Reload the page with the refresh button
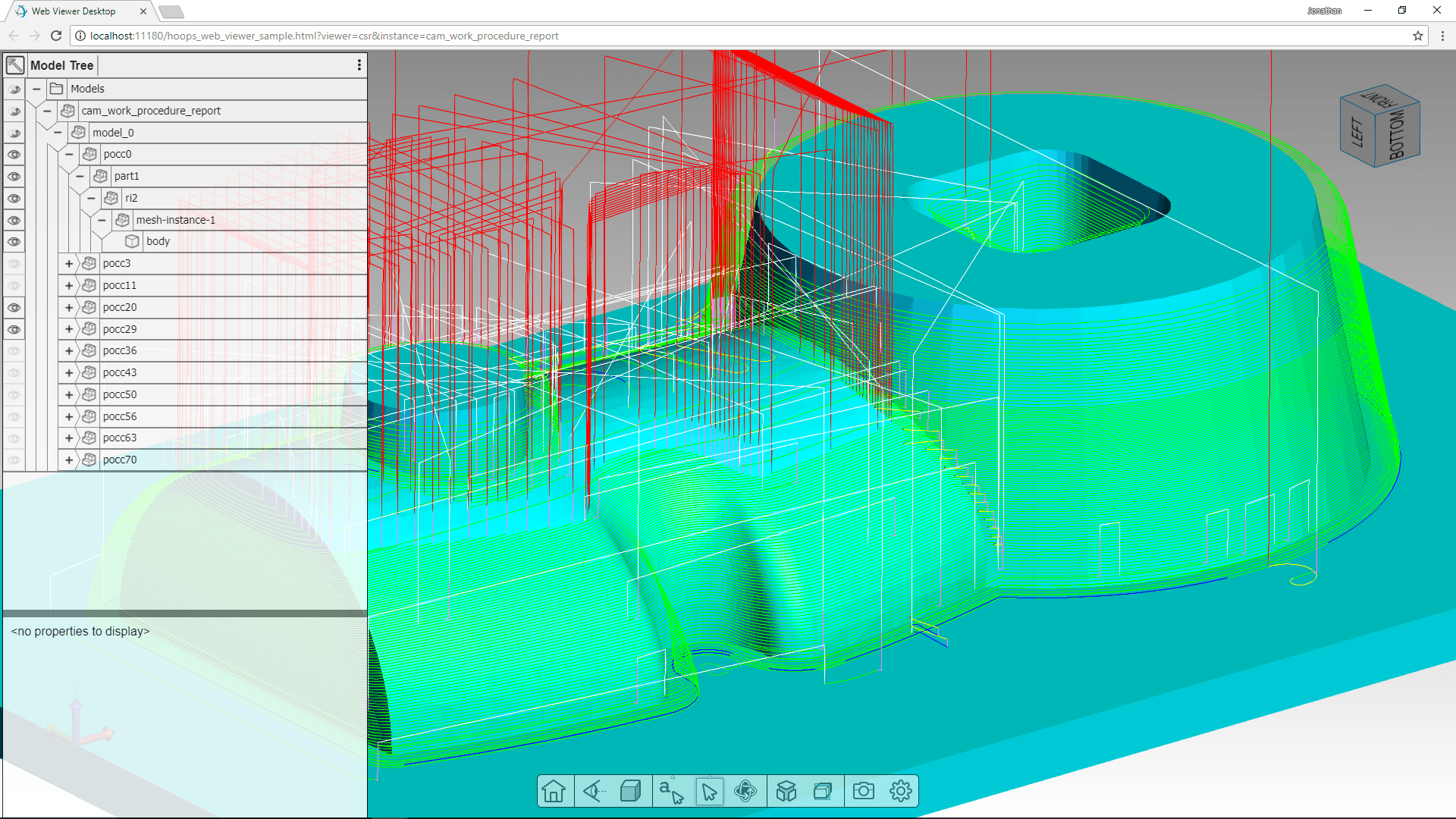Screen dimensions: 1456x819 point(56,36)
